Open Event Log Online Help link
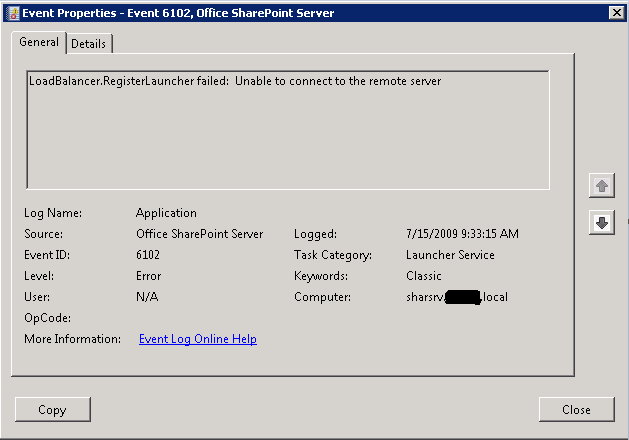The image size is (629, 440). click(x=198, y=339)
